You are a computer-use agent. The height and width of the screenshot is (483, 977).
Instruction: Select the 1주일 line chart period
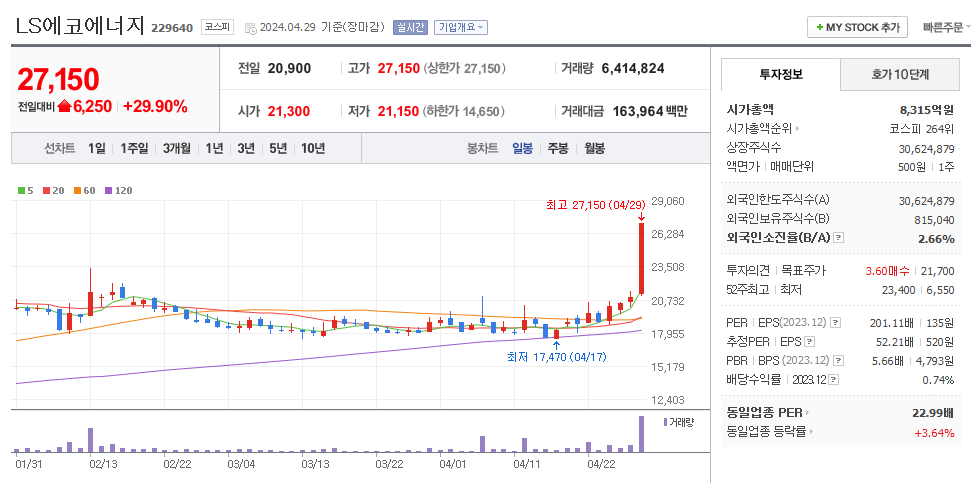click(x=134, y=148)
